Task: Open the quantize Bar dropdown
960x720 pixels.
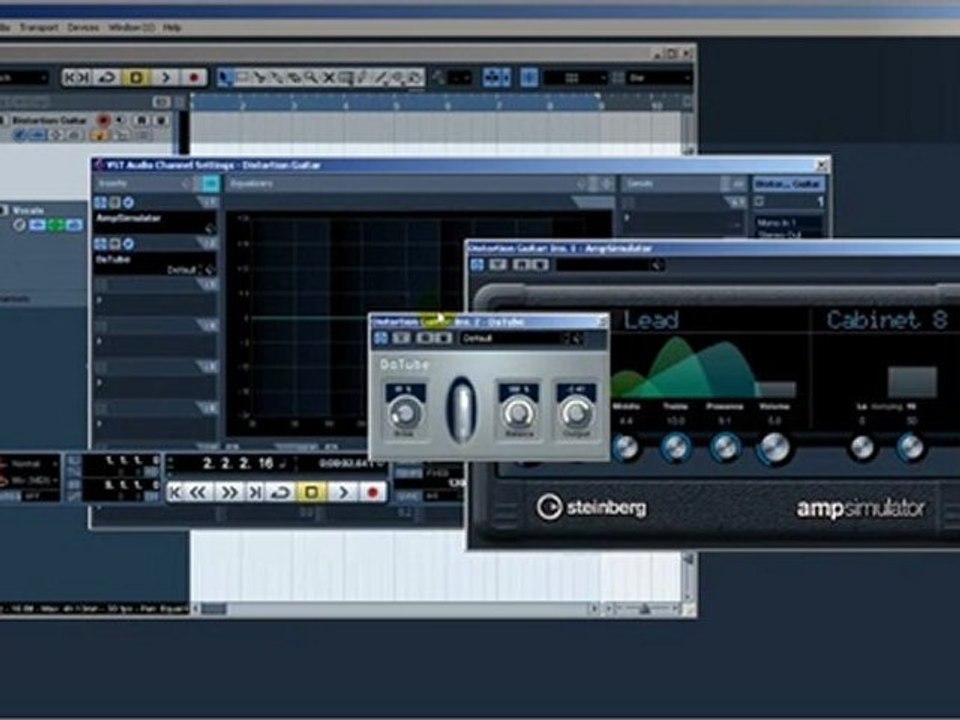Action: [659, 78]
